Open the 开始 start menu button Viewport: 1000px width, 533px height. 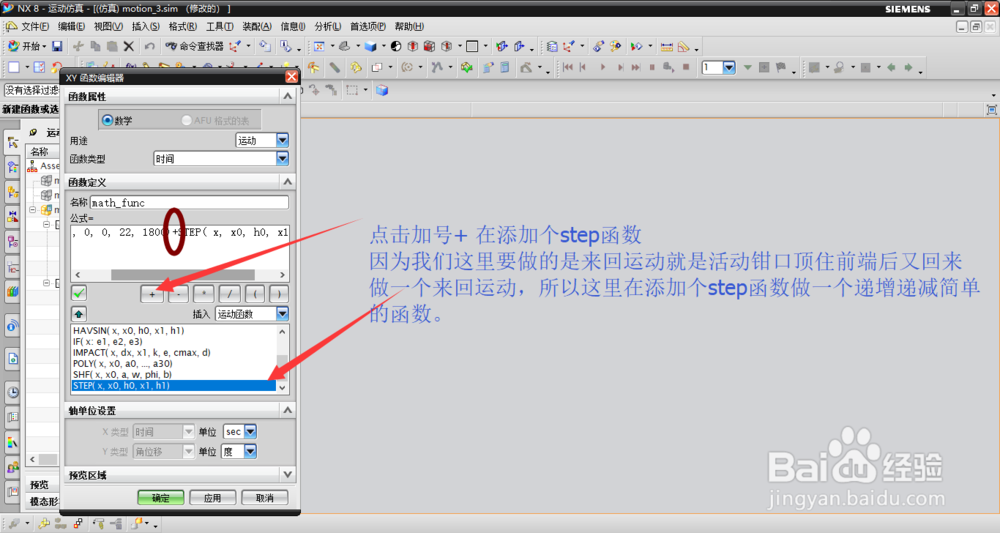pos(26,47)
